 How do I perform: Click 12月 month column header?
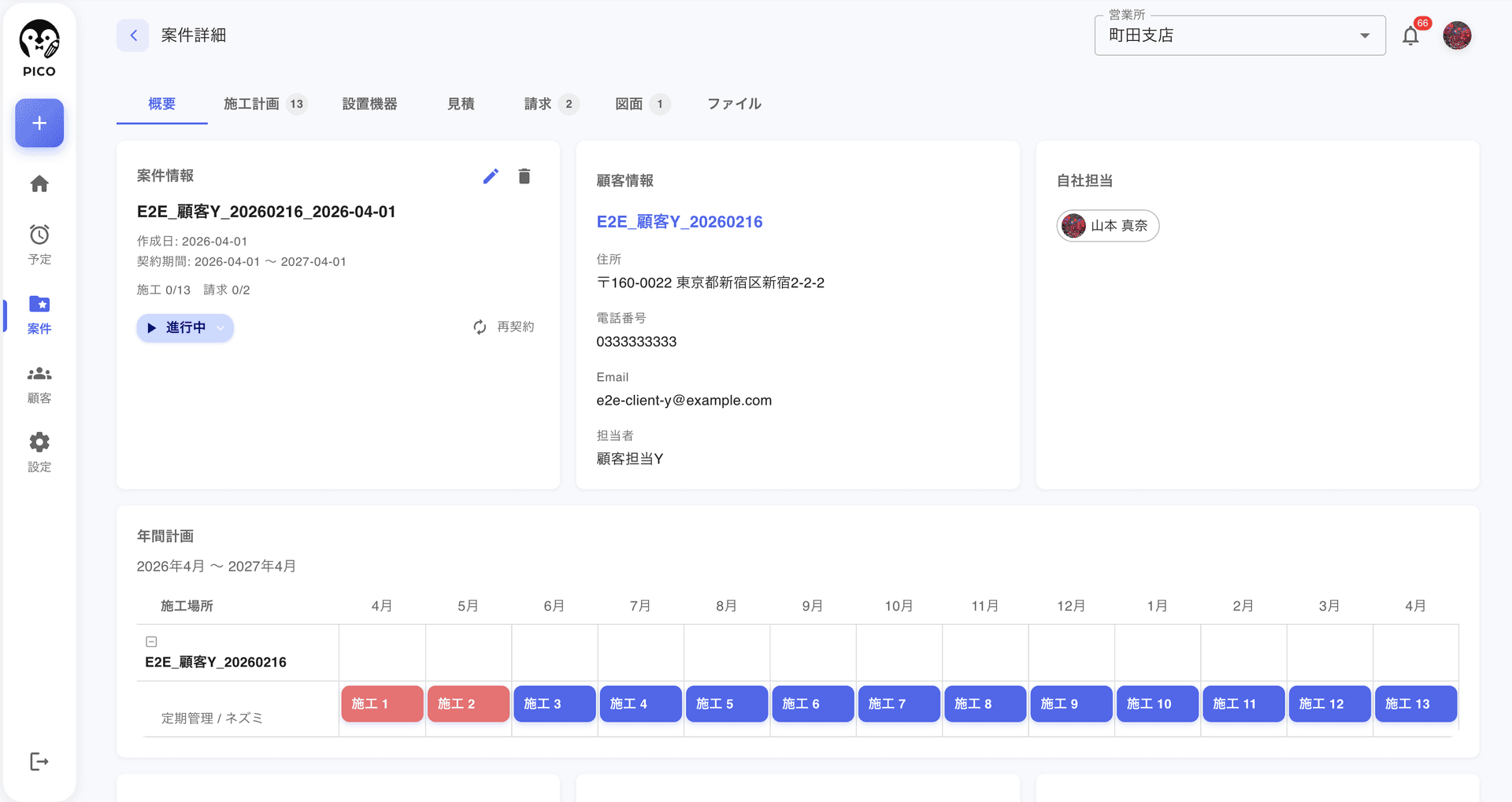[x=1071, y=606]
